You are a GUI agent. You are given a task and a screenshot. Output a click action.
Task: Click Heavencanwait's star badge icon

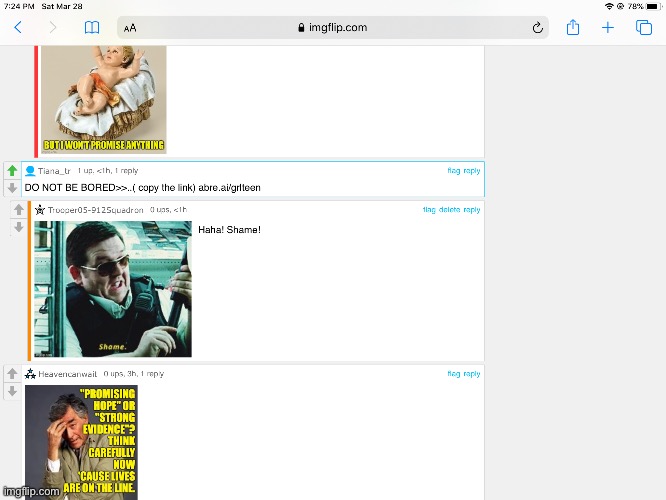[30, 373]
